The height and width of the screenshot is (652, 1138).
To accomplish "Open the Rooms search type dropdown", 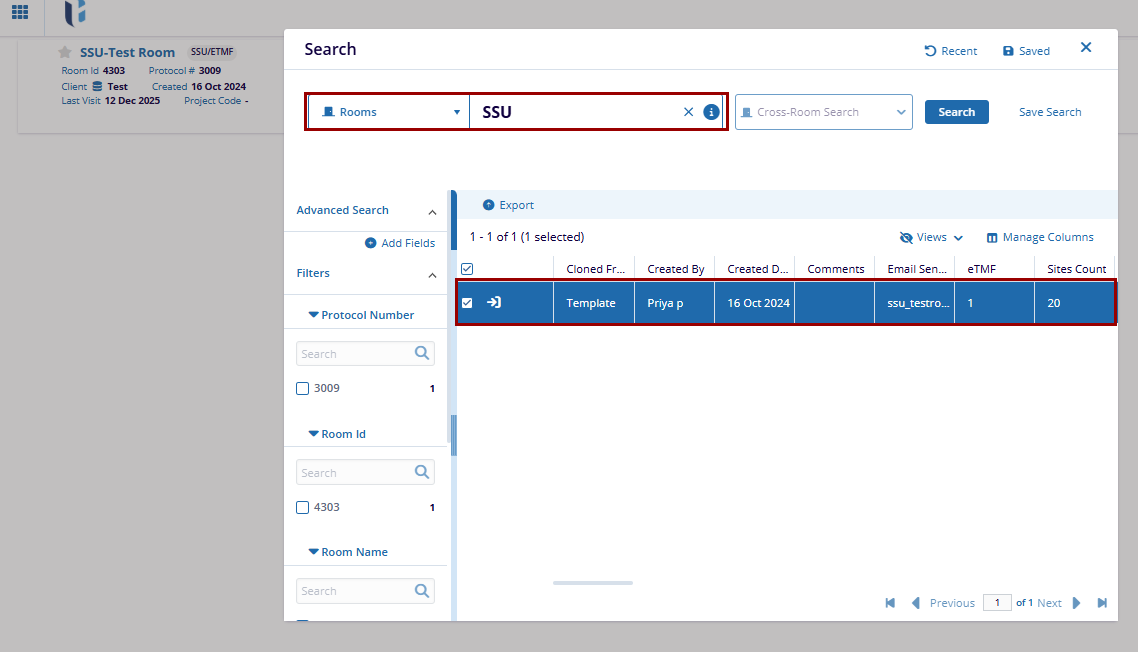I will pyautogui.click(x=388, y=112).
